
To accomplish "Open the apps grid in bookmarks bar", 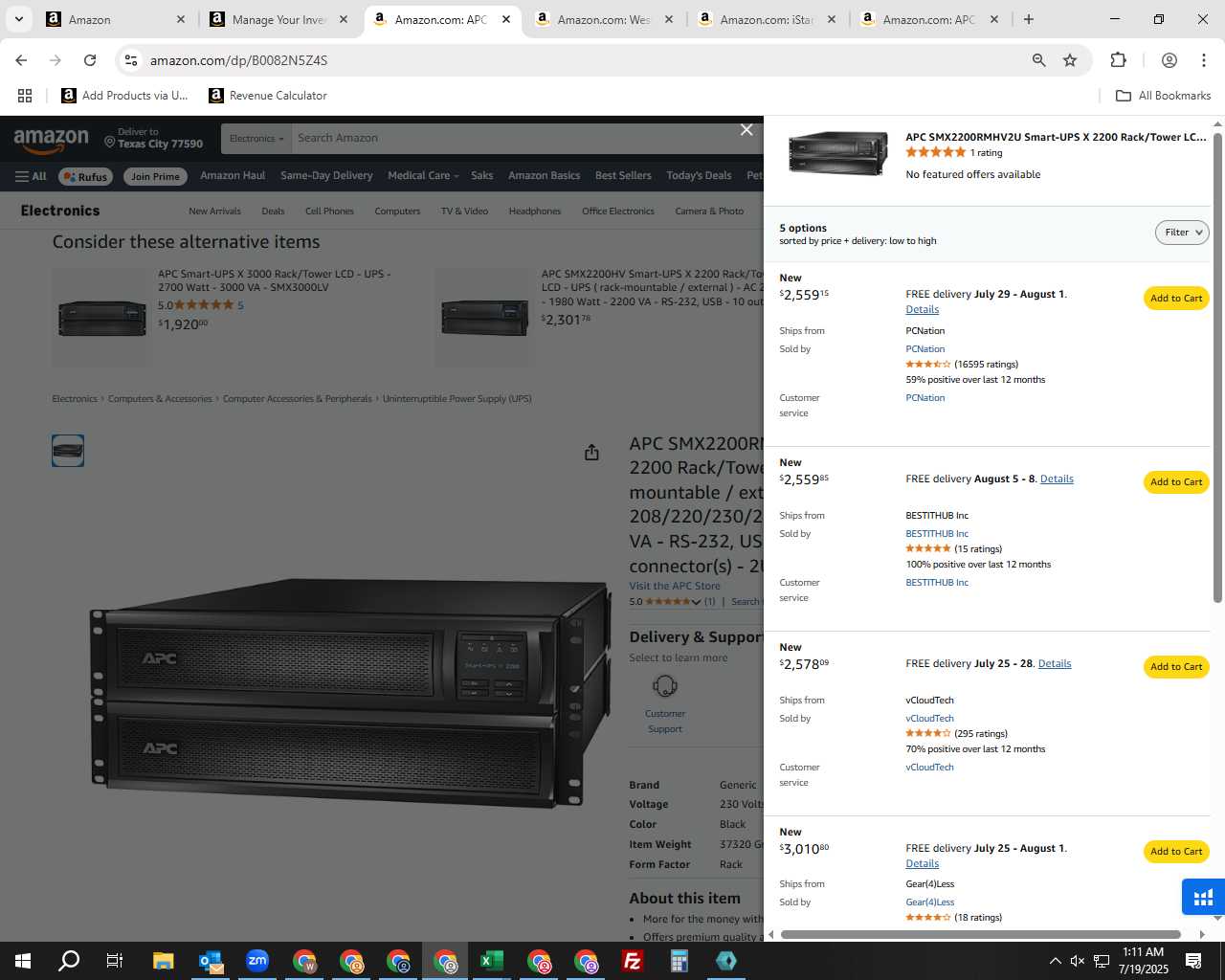I will 25,96.
